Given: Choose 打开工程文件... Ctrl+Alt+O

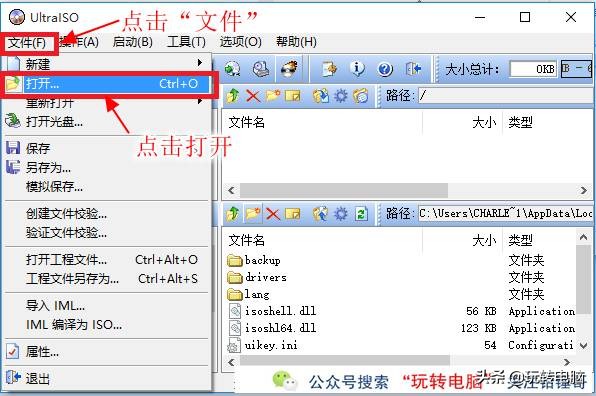Looking at the screenshot, I should [x=106, y=260].
